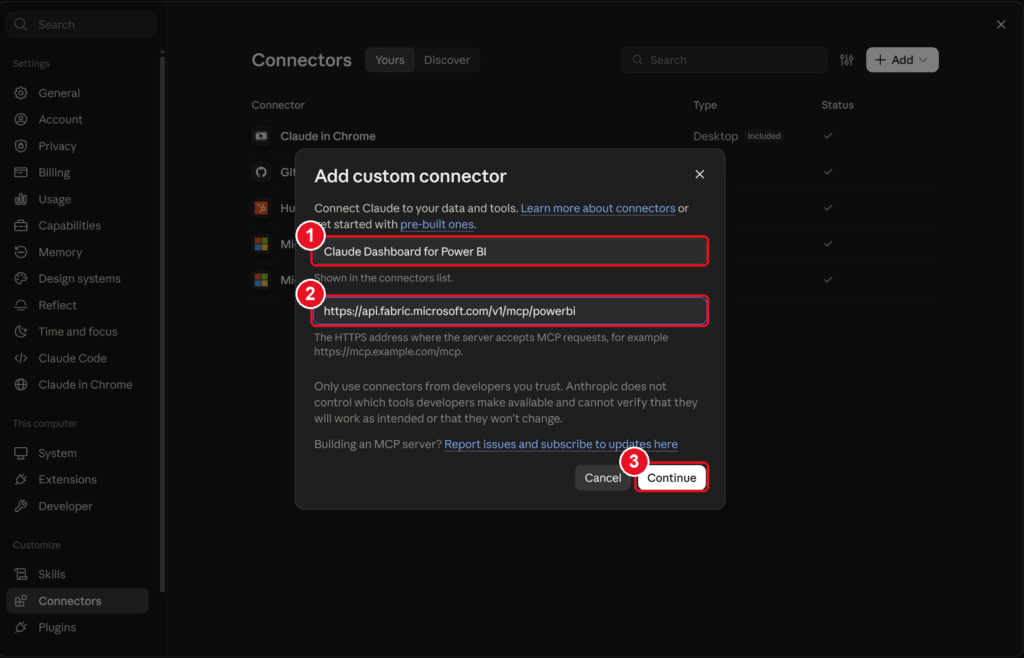Click the Claude in Chrome connector row icon

coord(261,136)
